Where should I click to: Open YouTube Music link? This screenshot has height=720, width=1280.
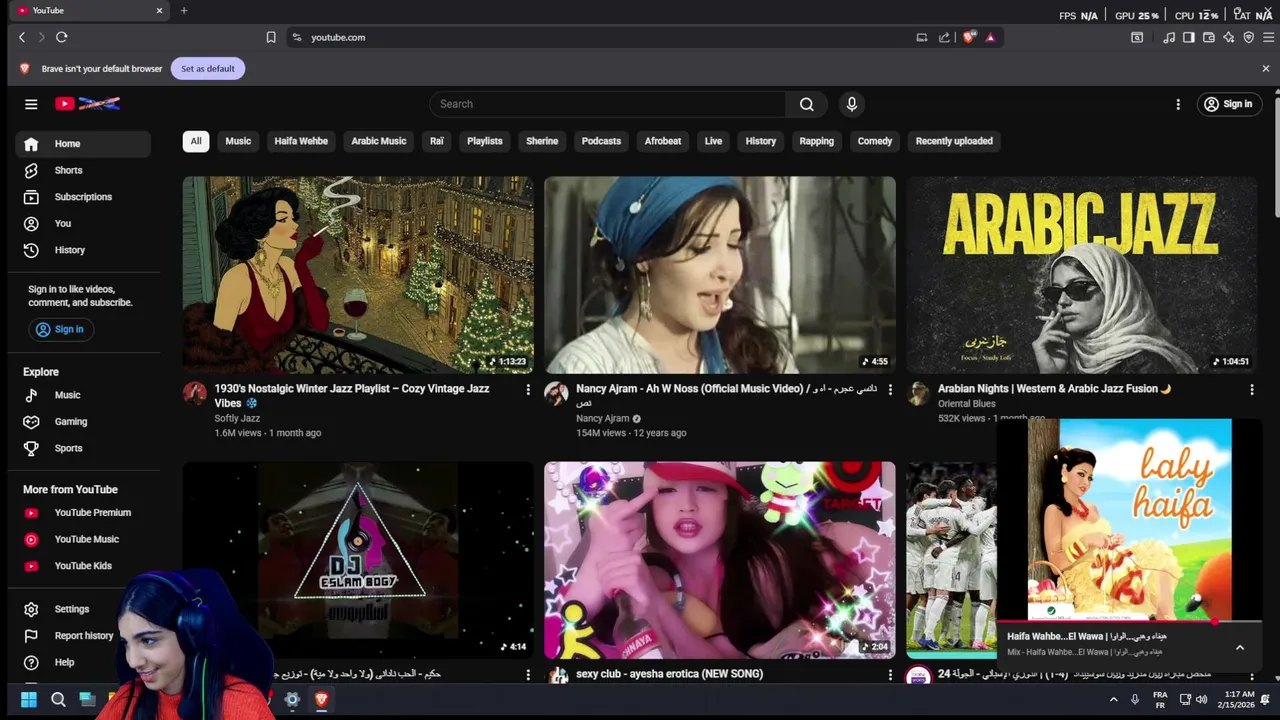[83, 539]
